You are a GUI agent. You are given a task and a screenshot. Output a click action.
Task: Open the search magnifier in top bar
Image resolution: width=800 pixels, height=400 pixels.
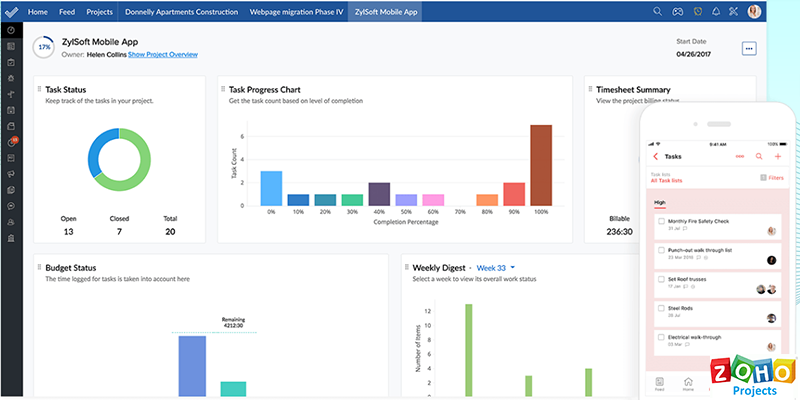point(658,11)
